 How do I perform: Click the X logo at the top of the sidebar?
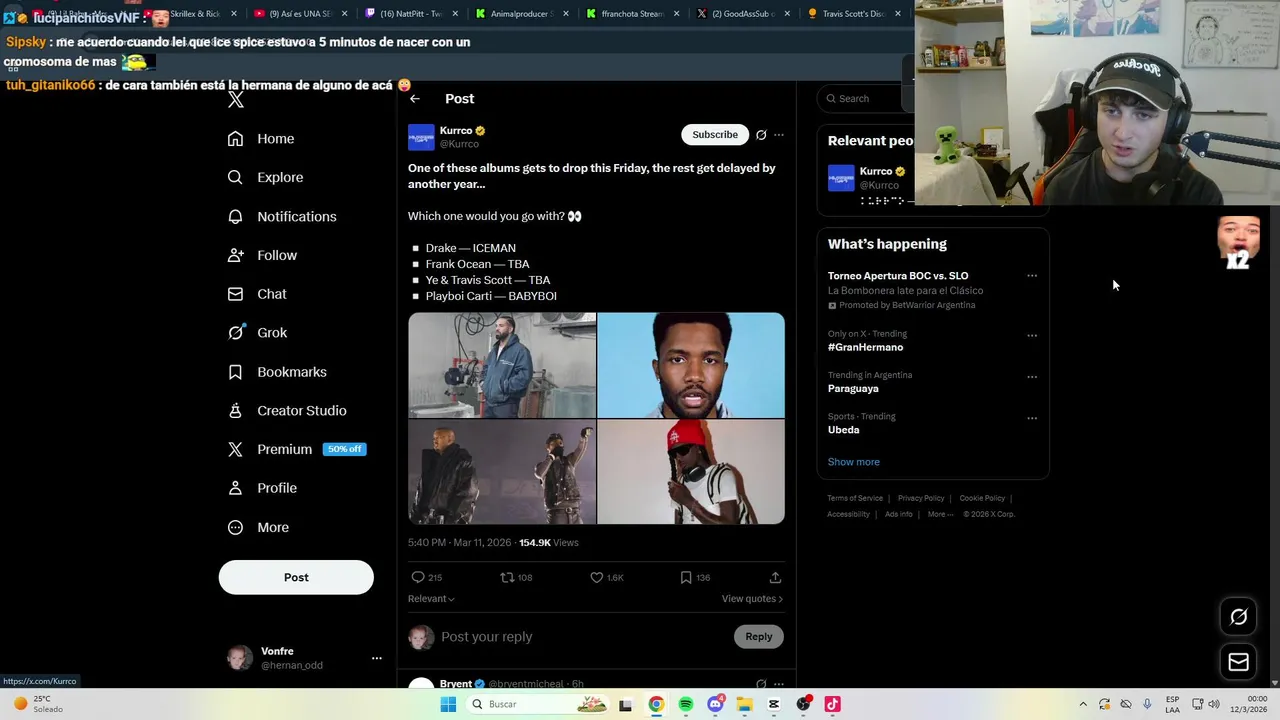236,99
